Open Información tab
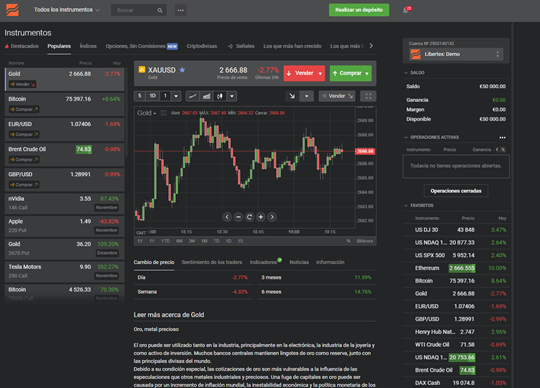The height and width of the screenshot is (388, 540). [330, 262]
